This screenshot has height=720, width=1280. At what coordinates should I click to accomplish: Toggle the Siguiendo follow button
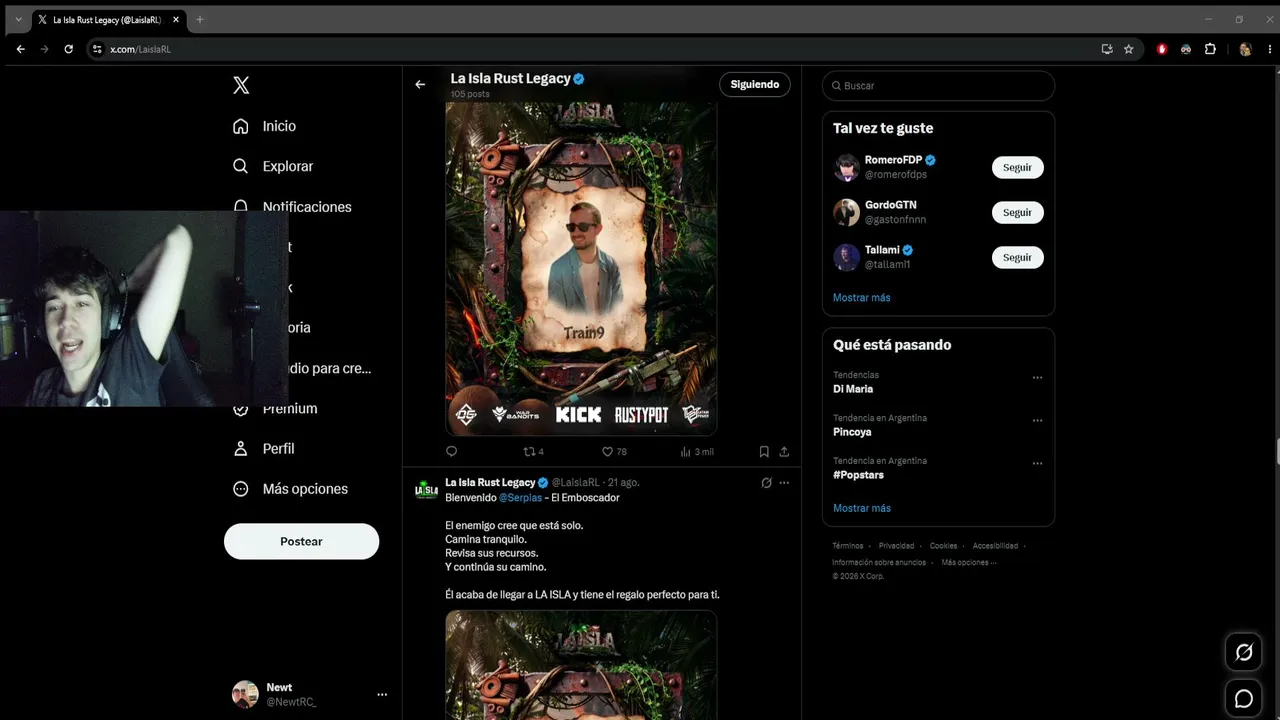[755, 85]
